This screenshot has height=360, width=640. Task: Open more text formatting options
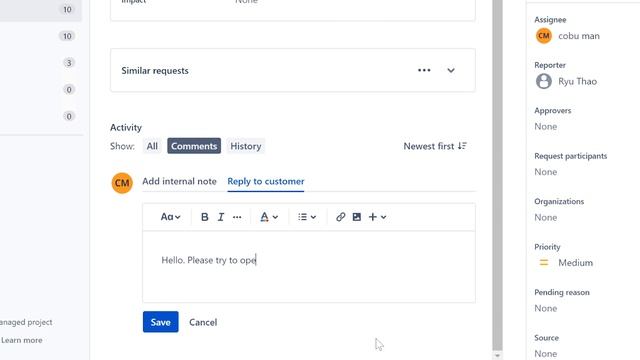[237, 217]
